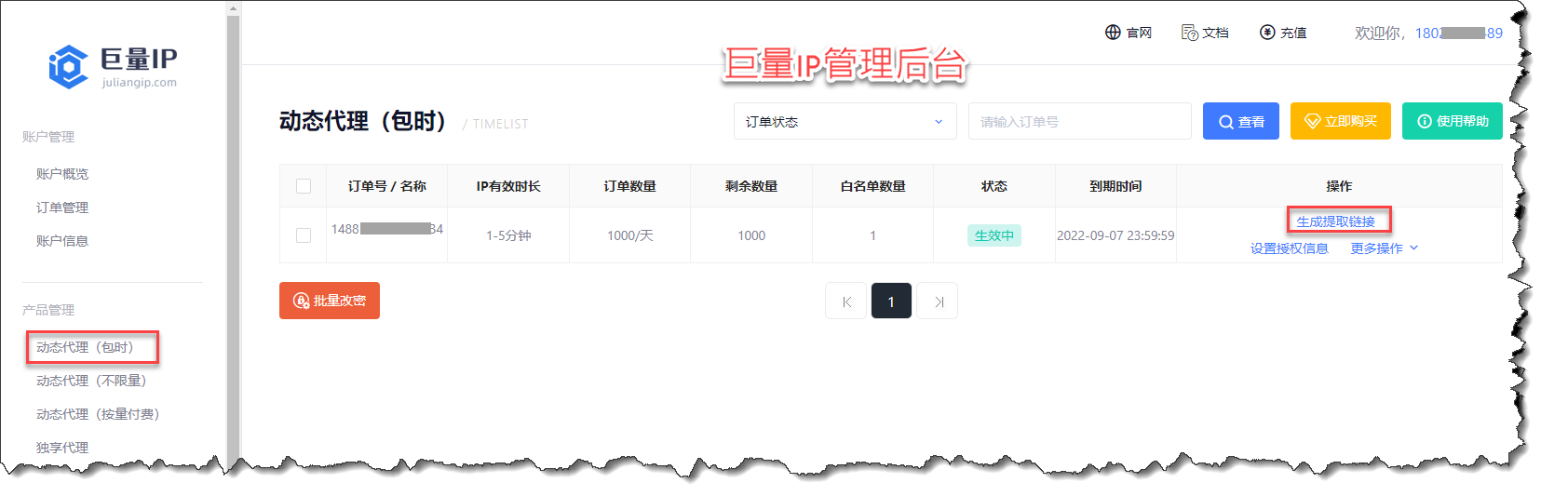Click the expiry time 2022-09-07 23:59:59
Screen dimensions: 1568x496
(x=1115, y=235)
